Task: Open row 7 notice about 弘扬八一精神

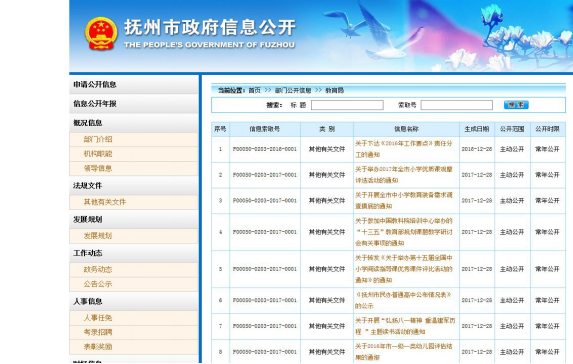Action: coord(405,326)
